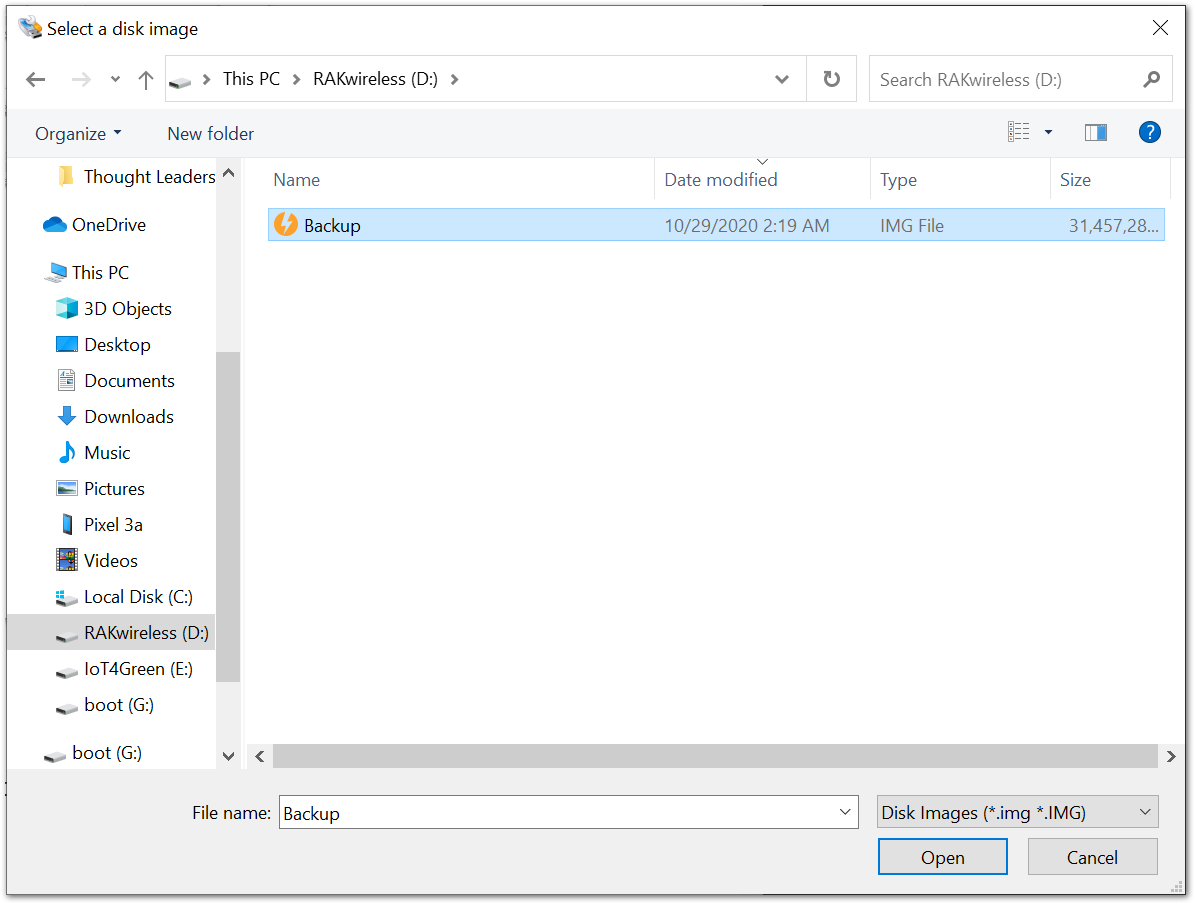The width and height of the screenshot is (1195, 904).
Task: Refresh the RAKwireless (D:) folder view
Action: pyautogui.click(x=831, y=79)
